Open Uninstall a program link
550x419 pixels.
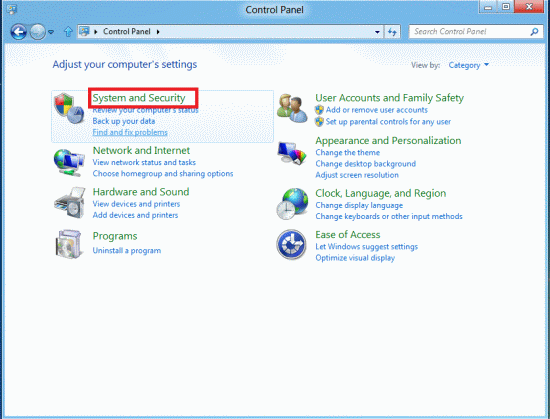pyautogui.click(x=127, y=250)
